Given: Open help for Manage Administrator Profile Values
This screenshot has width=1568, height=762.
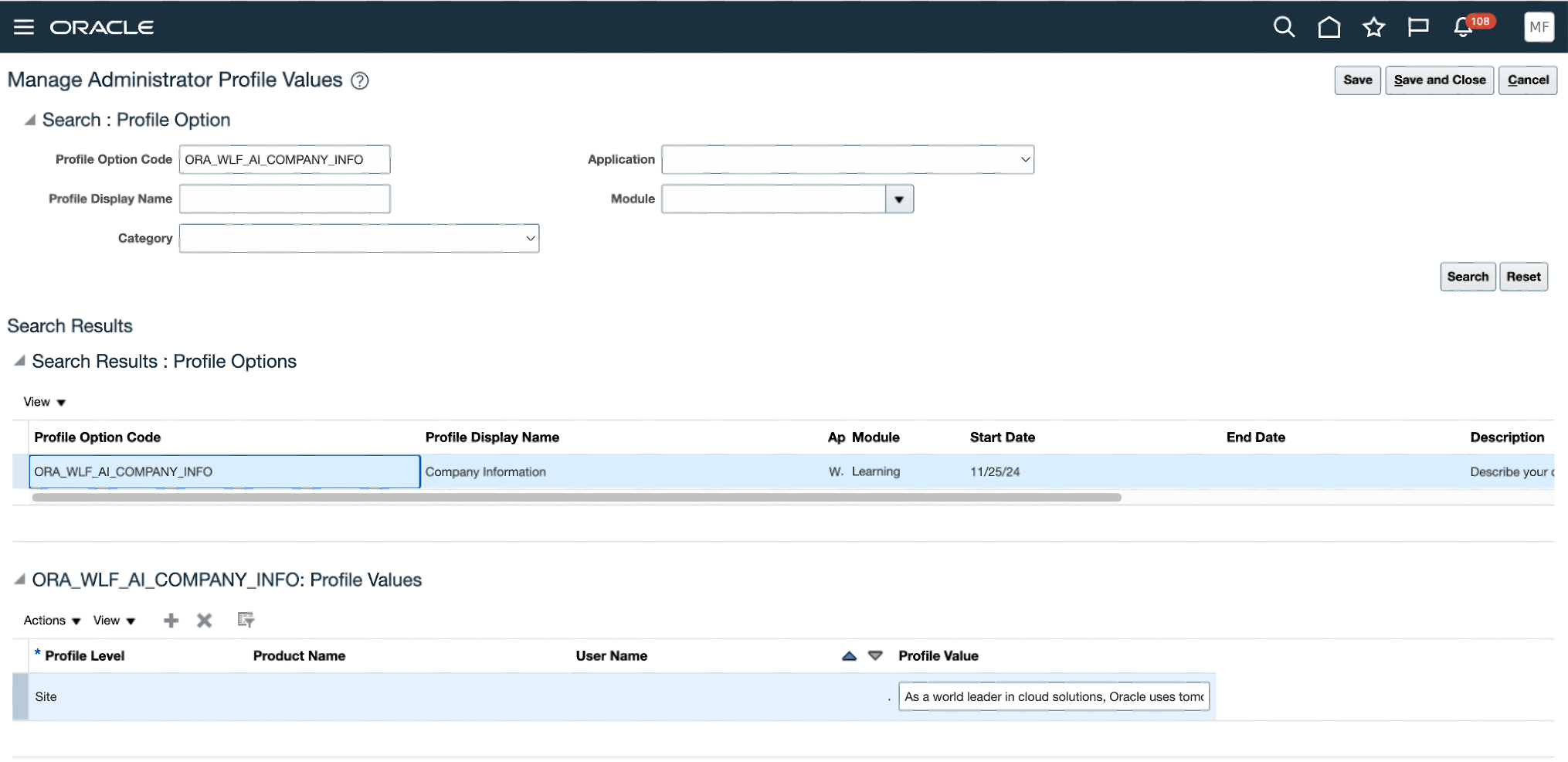Looking at the screenshot, I should click(x=361, y=80).
